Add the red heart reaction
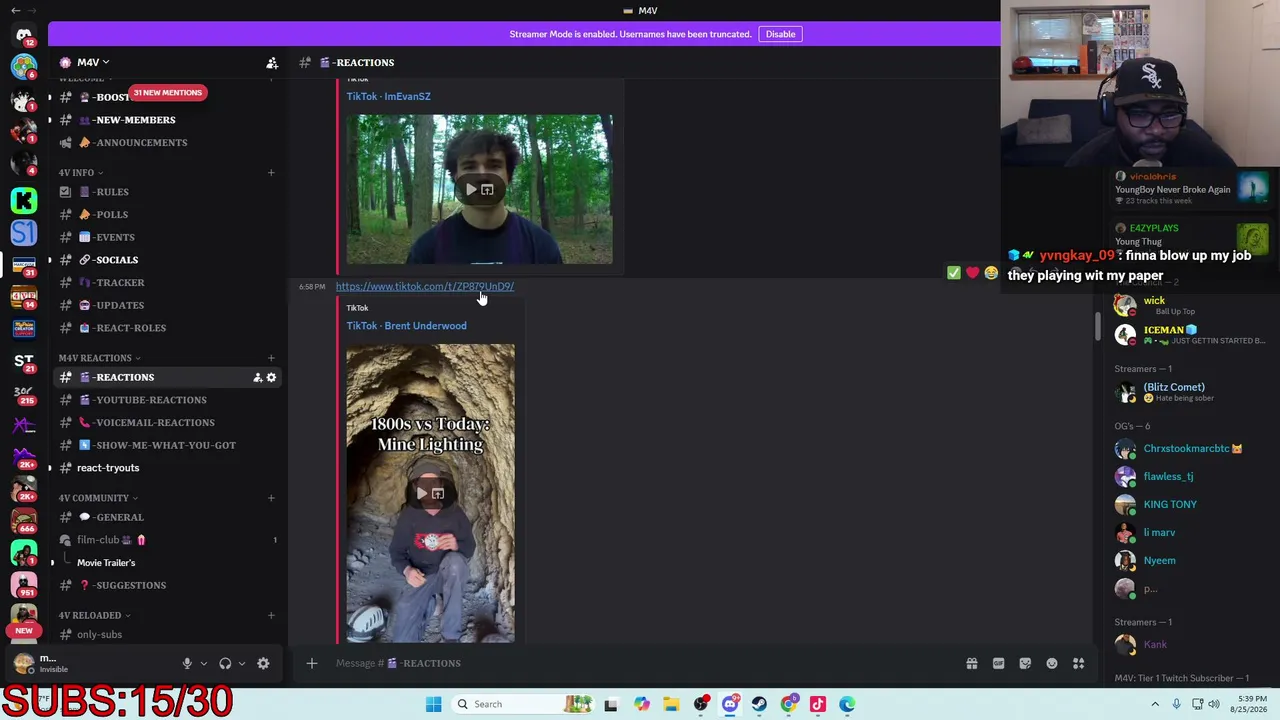This screenshot has width=1280, height=720. [x=972, y=273]
